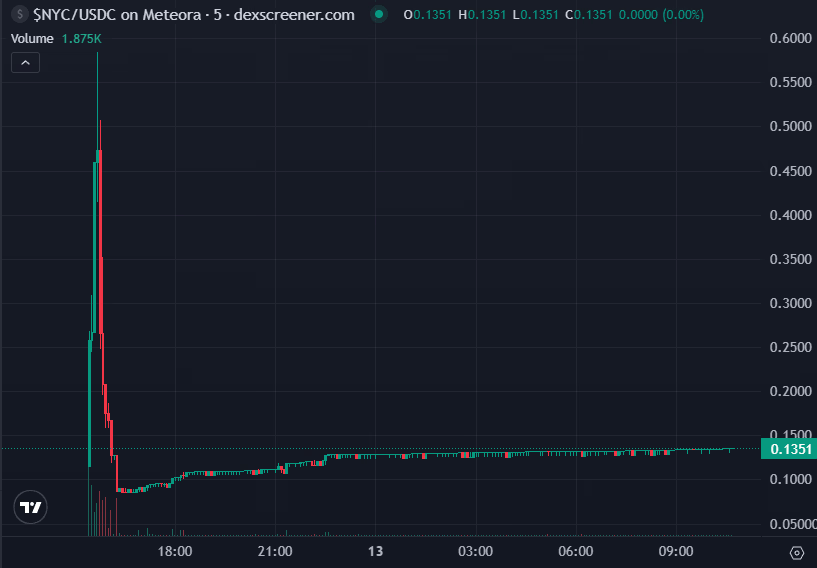Click the Volume indicator label
This screenshot has height=568, width=817.
[32, 39]
